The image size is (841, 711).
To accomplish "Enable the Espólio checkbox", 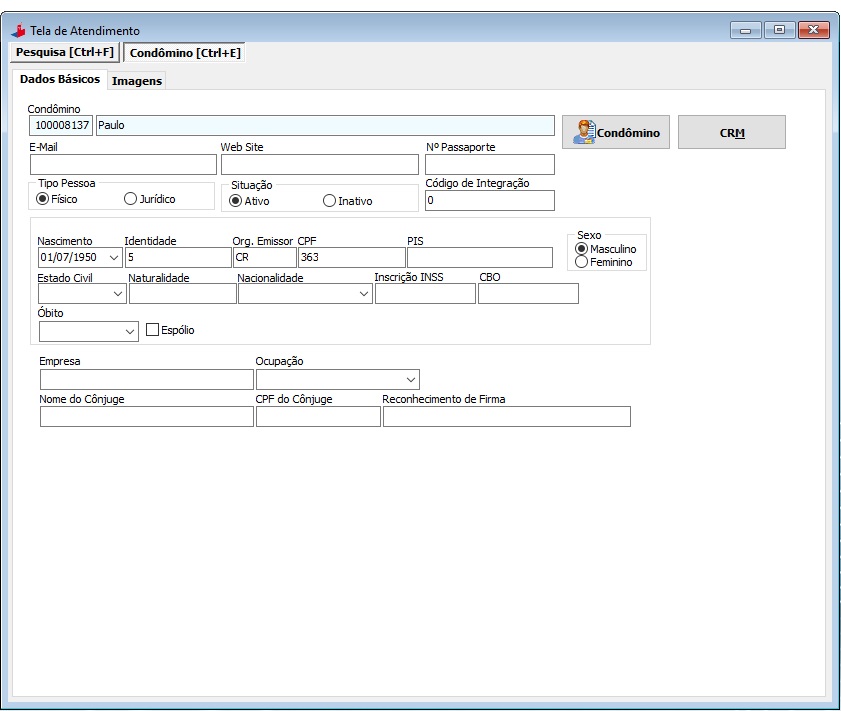I will click(x=153, y=329).
